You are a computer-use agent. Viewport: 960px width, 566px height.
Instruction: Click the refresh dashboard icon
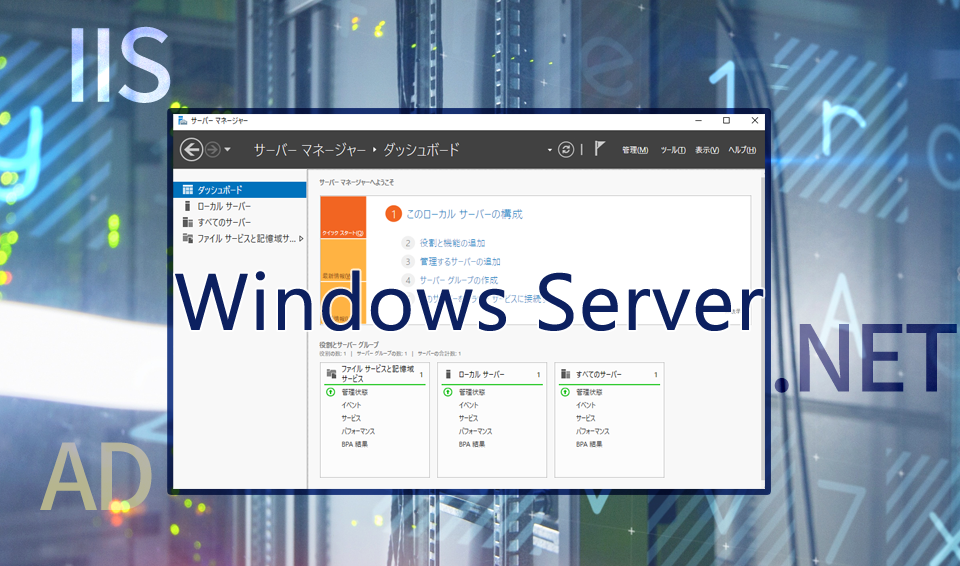point(566,149)
